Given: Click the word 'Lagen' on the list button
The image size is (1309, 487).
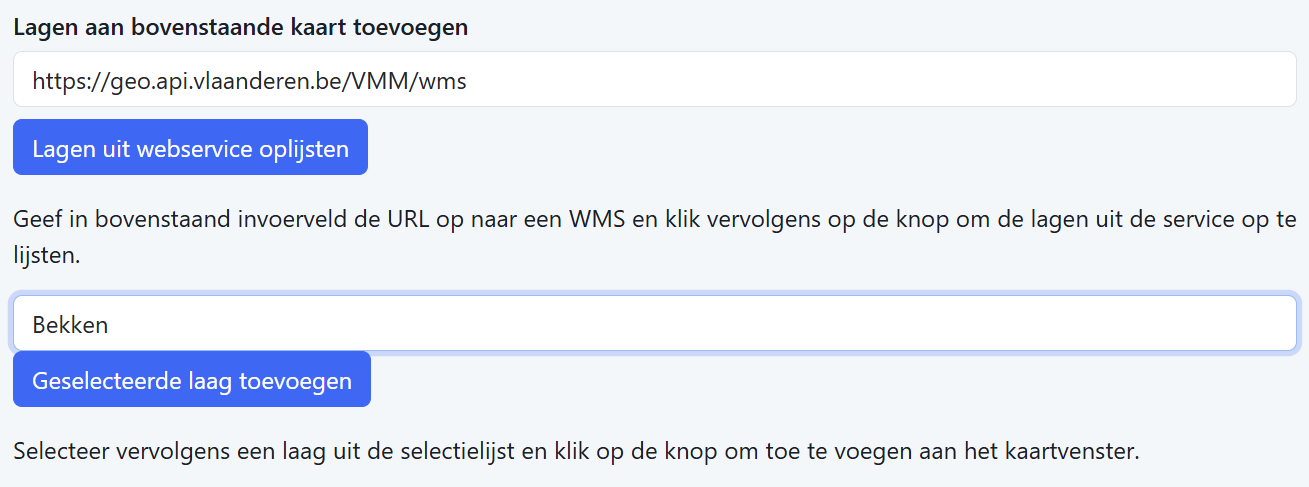Looking at the screenshot, I should [x=60, y=149].
